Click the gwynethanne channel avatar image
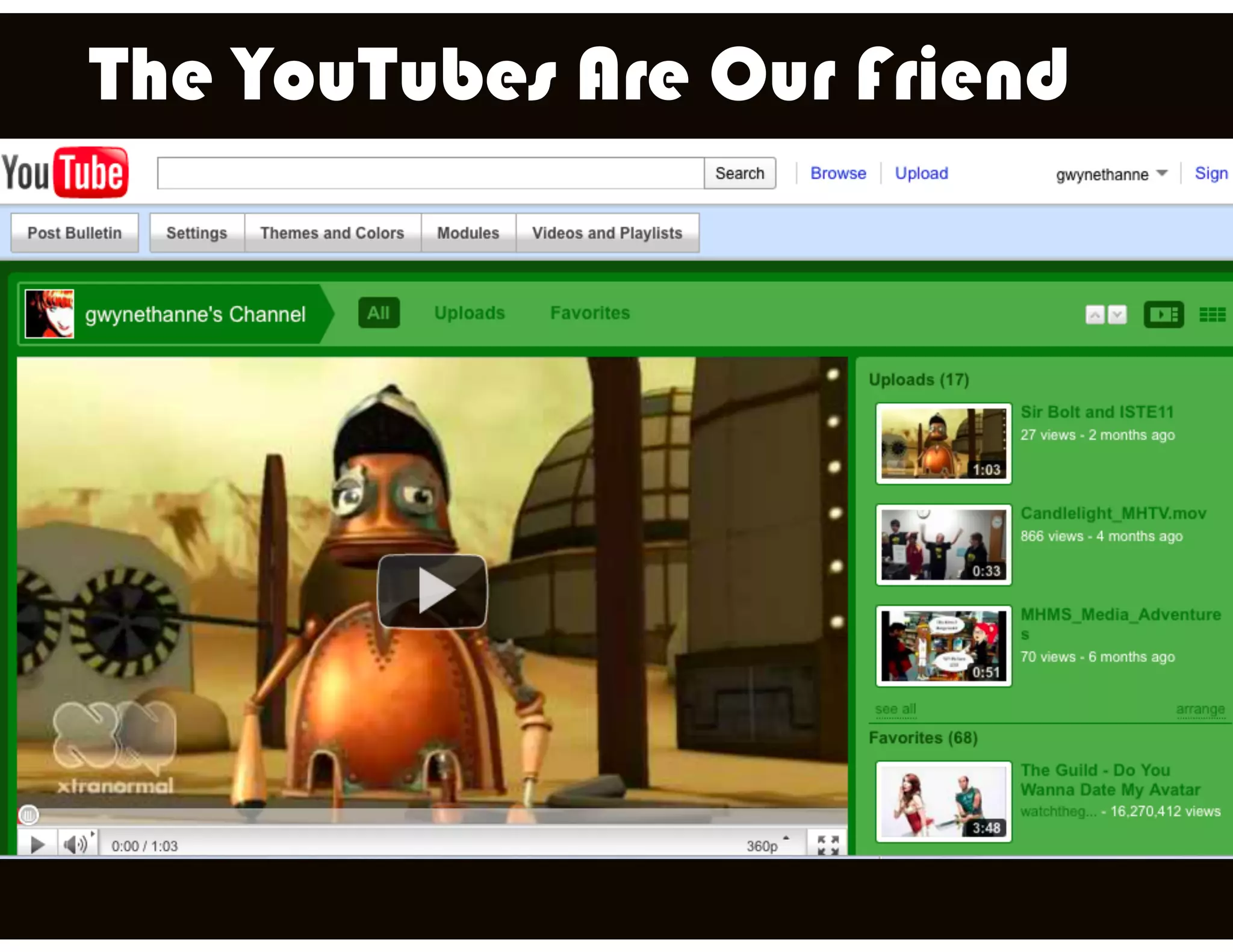The height and width of the screenshot is (952, 1233). [x=49, y=314]
